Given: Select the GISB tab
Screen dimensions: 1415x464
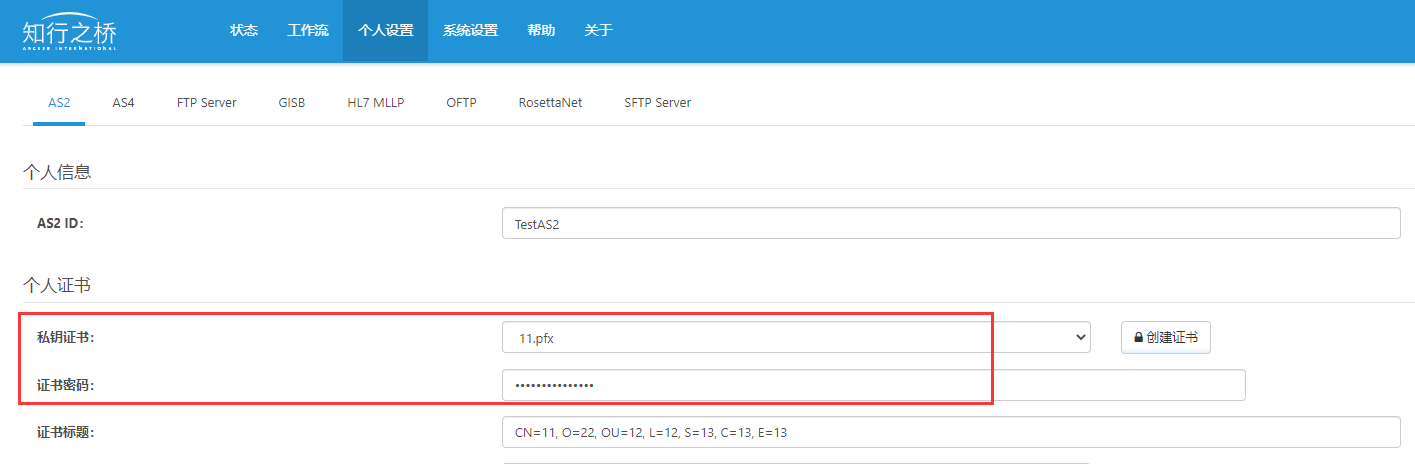Looking at the screenshot, I should click(291, 102).
